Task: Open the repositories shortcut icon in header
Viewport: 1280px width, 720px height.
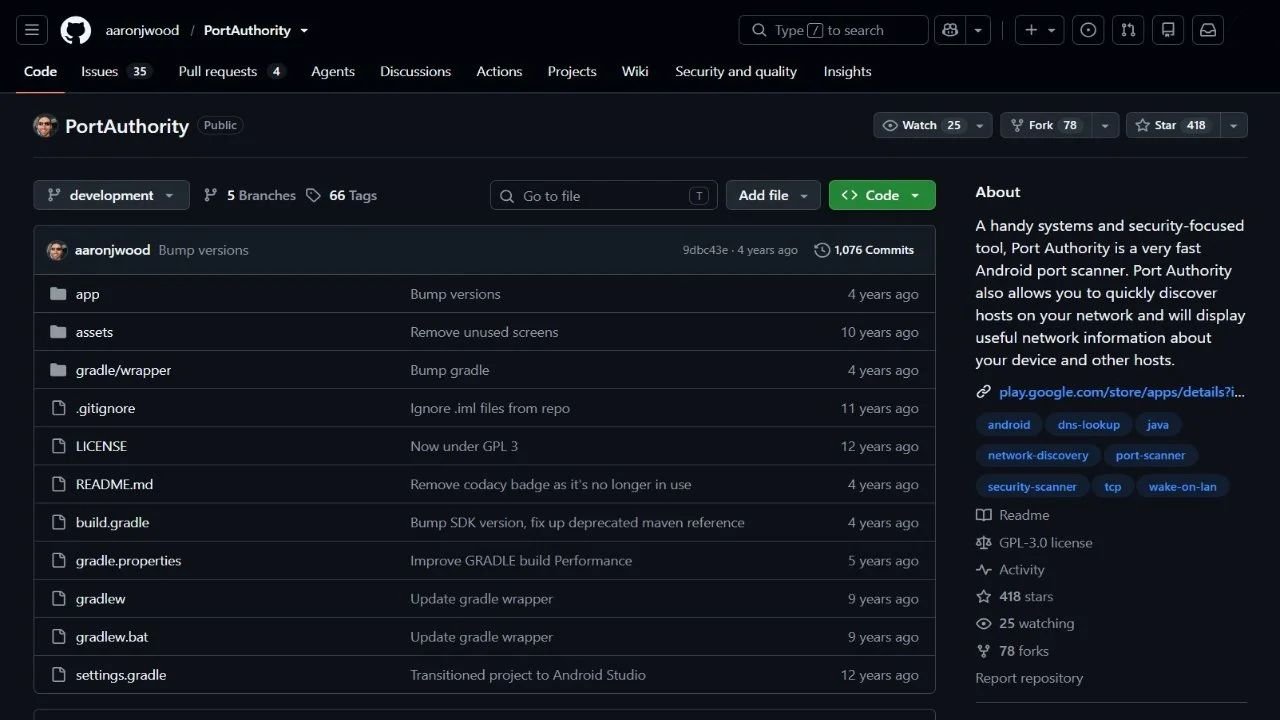Action: coord(1168,30)
